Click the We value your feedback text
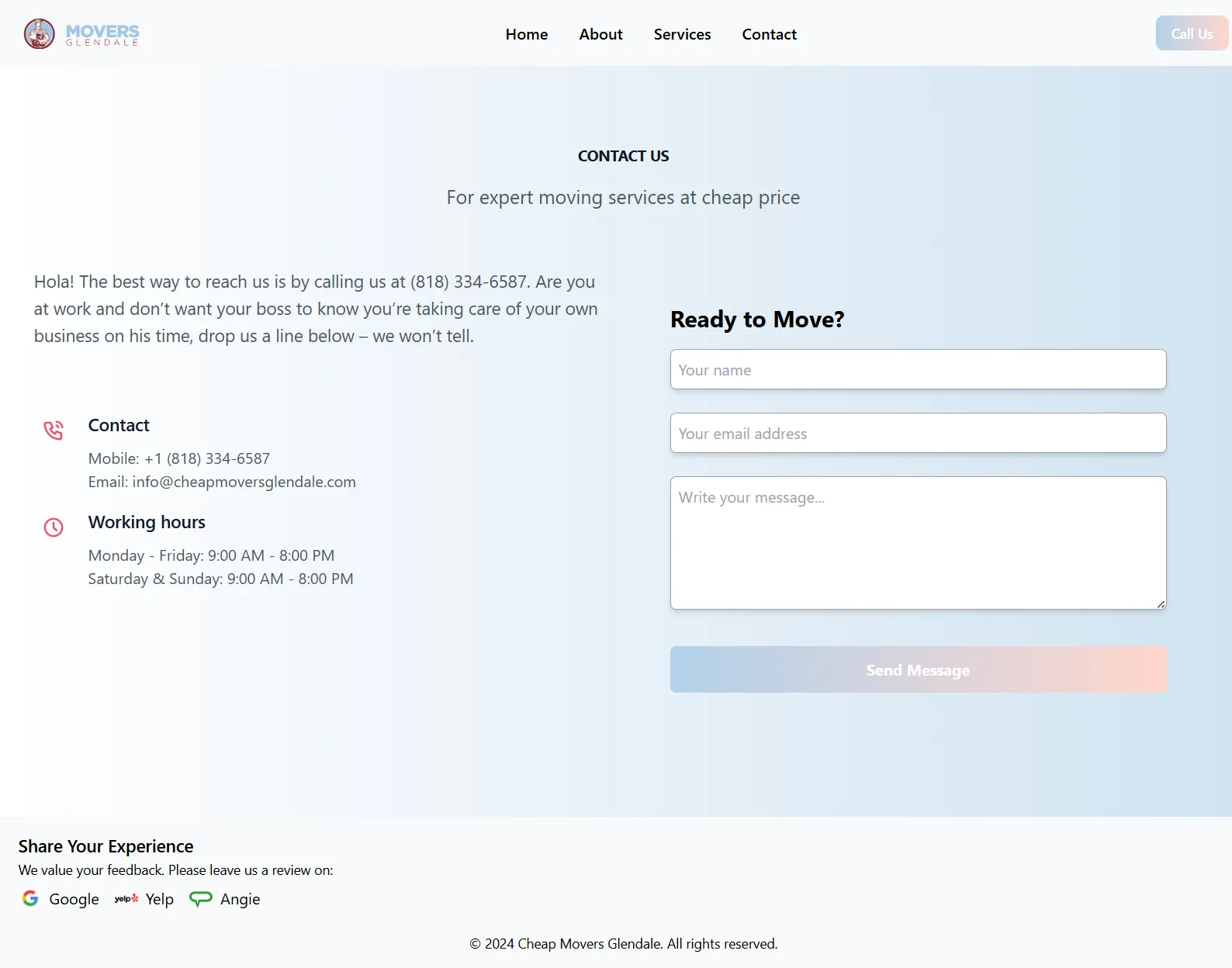The image size is (1232, 968). (x=176, y=870)
